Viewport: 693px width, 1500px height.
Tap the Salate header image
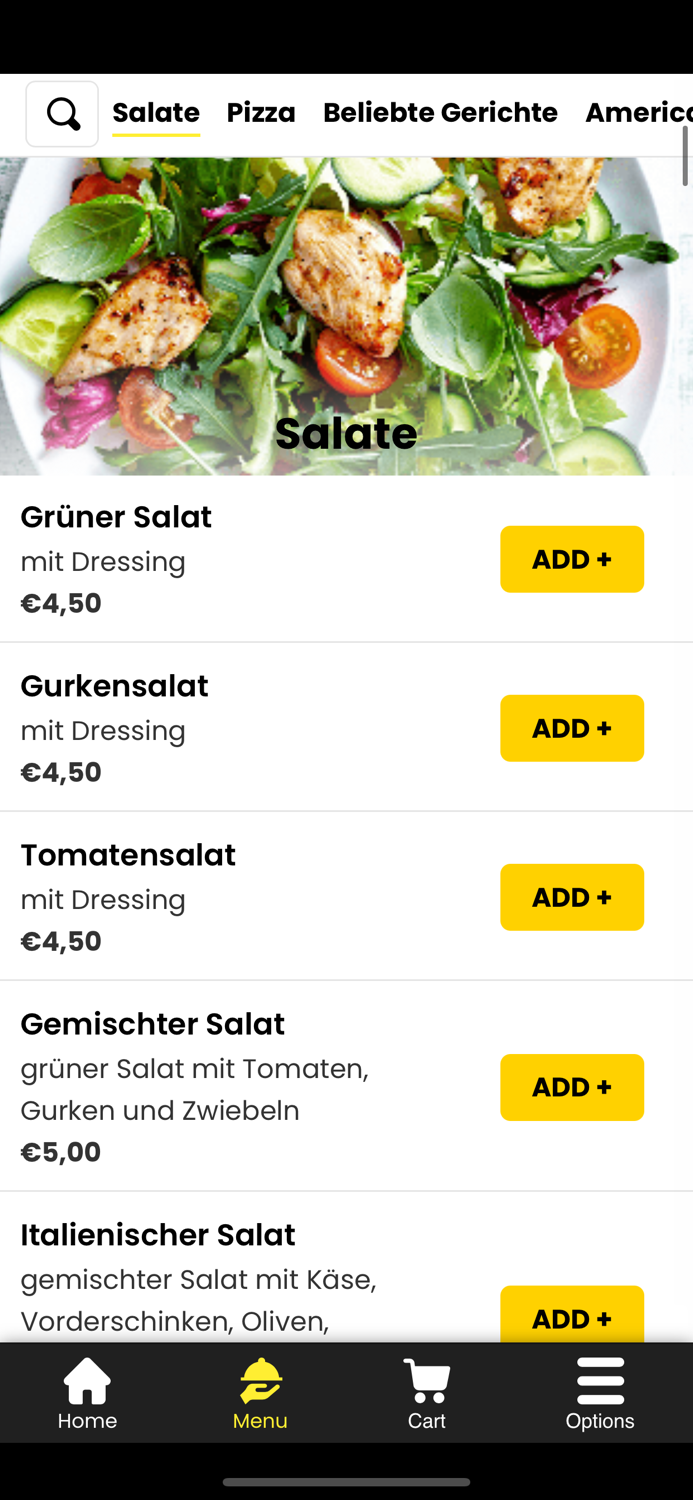click(x=346, y=316)
